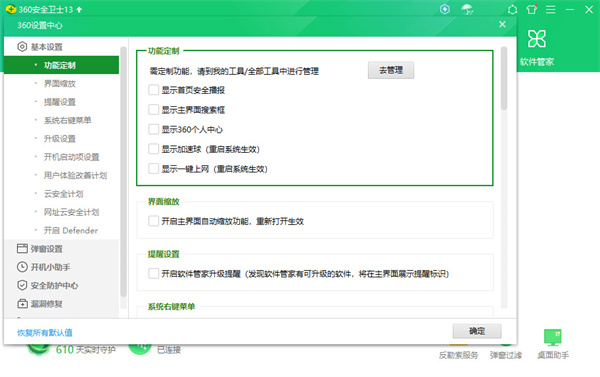
Task: Click the 安全防护中心 shield icon
Action: tap(22, 285)
